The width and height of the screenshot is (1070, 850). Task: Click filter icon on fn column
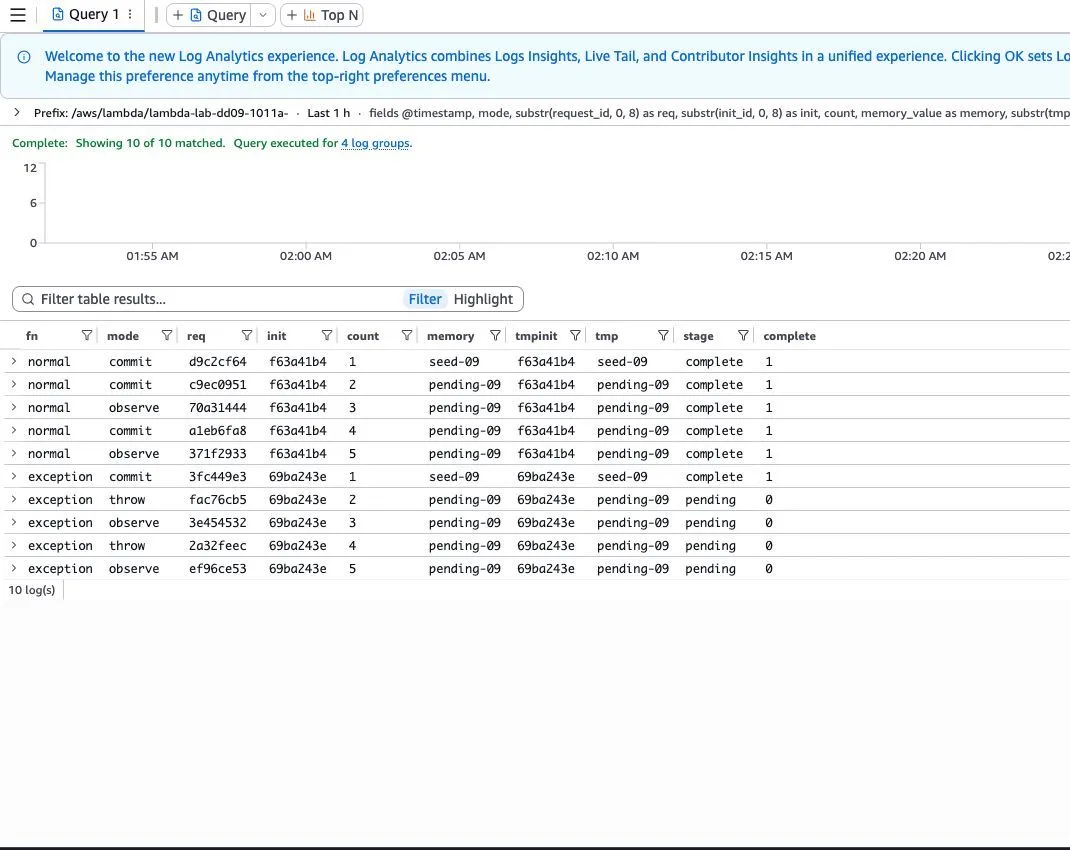coord(87,335)
